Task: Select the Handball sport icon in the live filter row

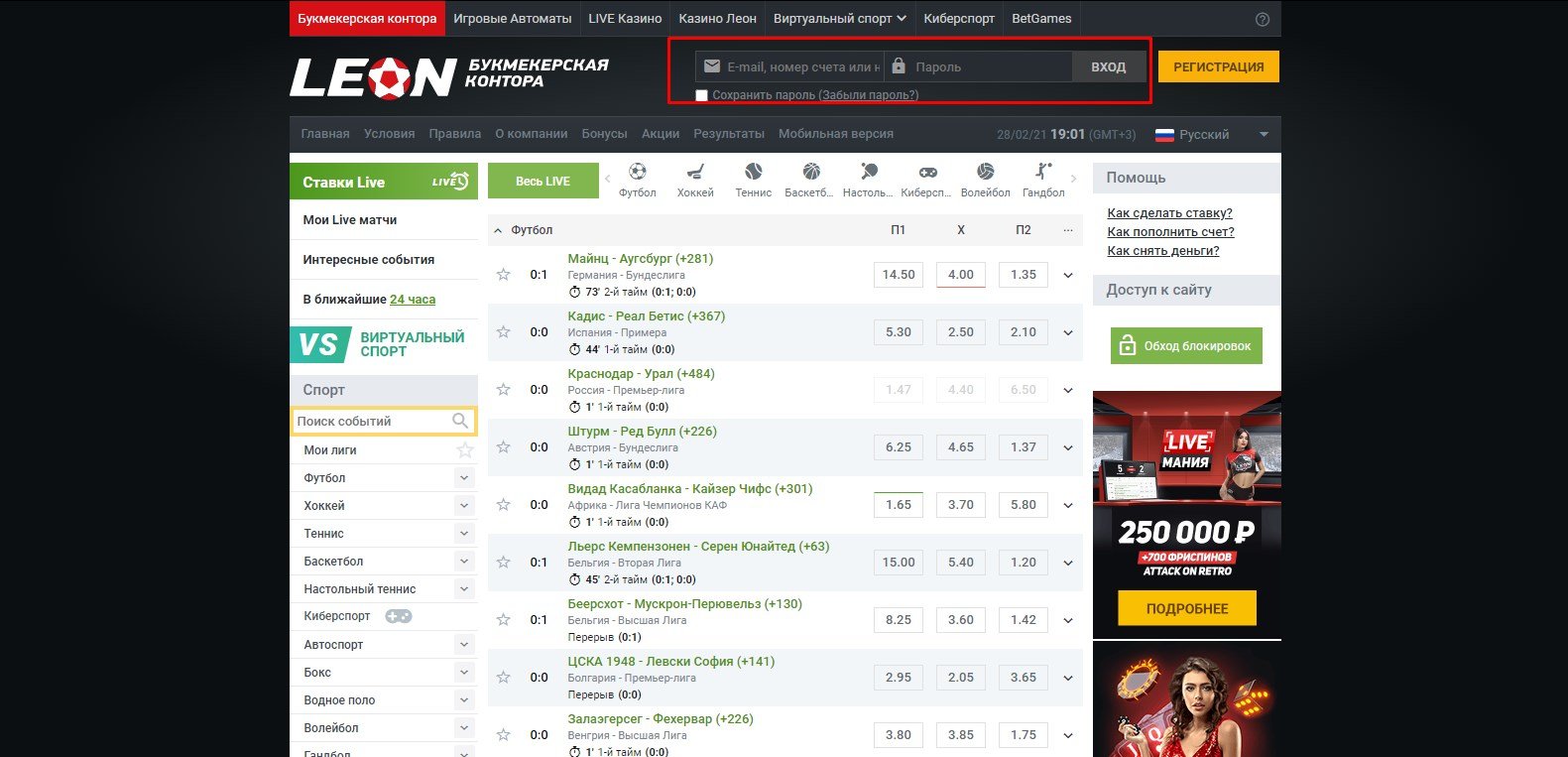Action: [x=1042, y=172]
